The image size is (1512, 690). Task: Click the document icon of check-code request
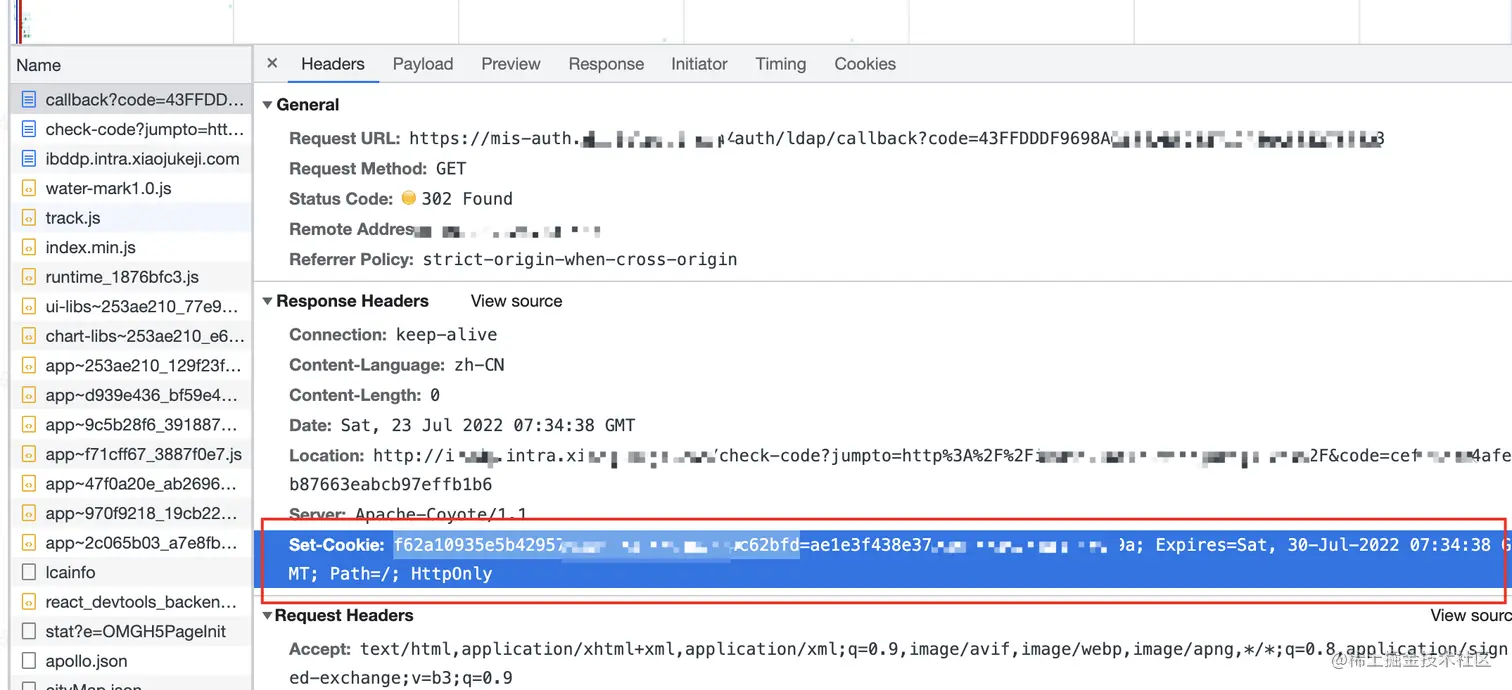[28, 129]
